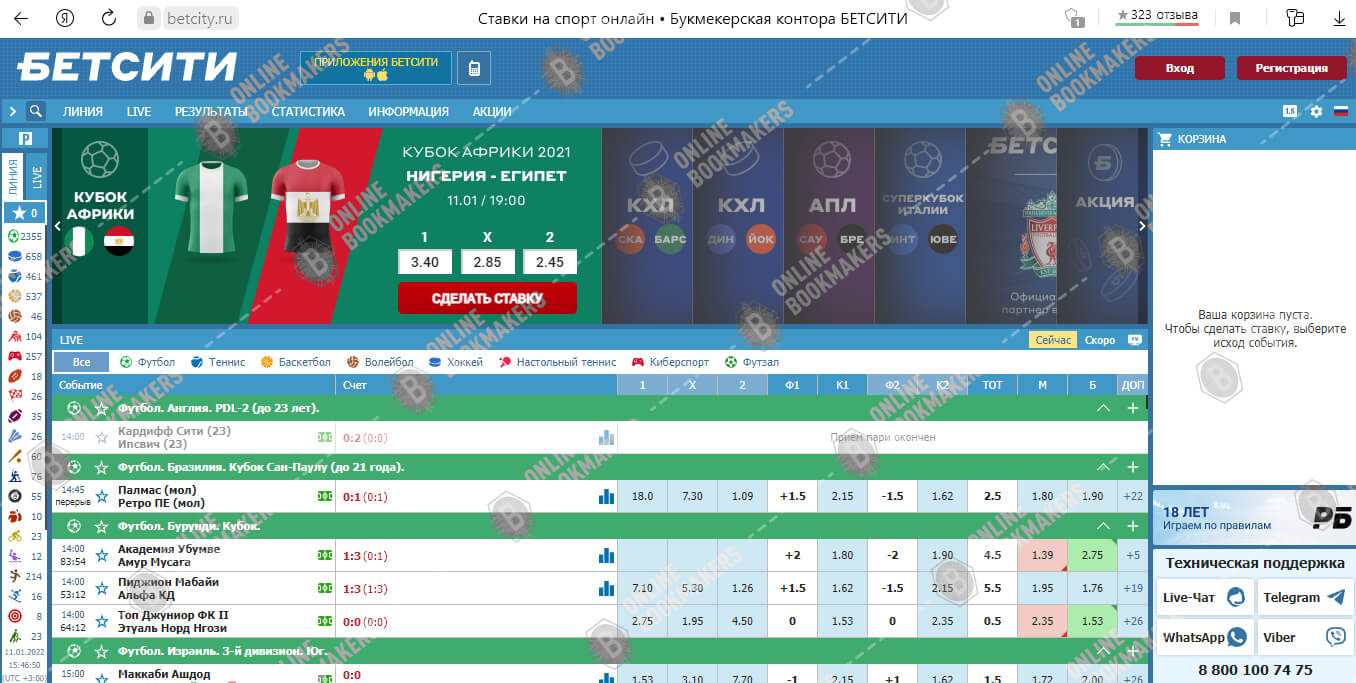Expand +22 extra markets for Палмас
The image size is (1356, 683).
(1133, 496)
